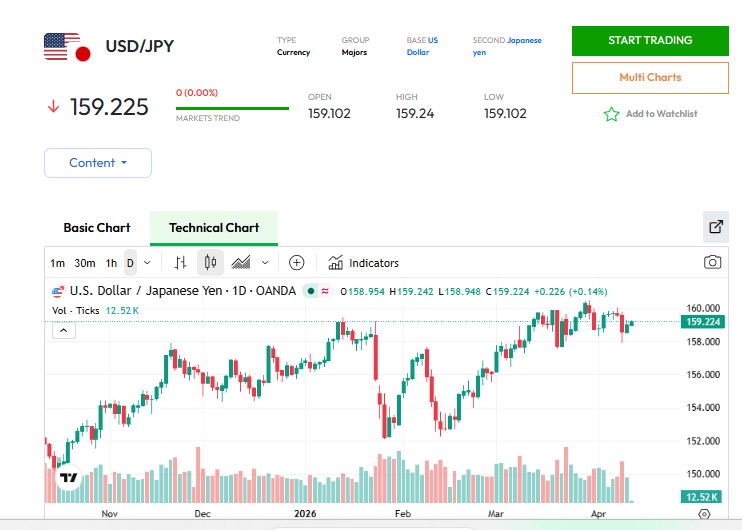Open the Indicators panel
742x530 pixels.
(x=364, y=263)
